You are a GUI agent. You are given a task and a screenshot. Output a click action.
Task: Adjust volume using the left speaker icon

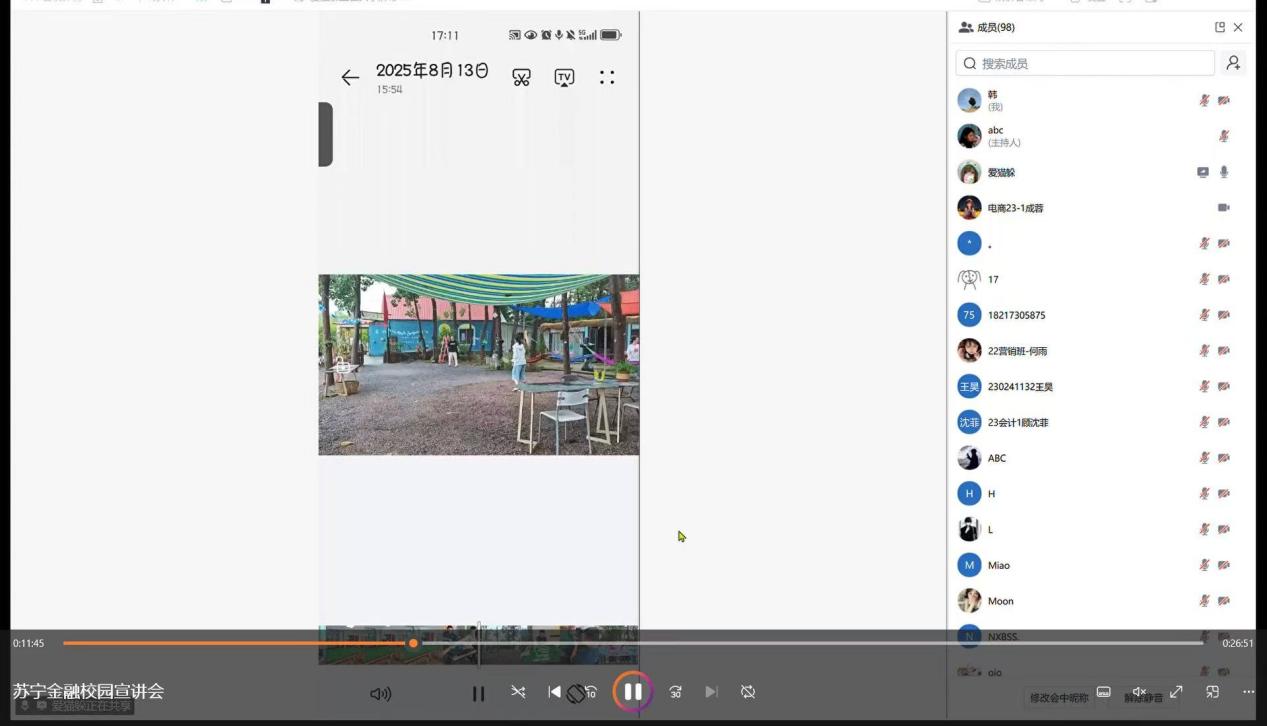click(x=380, y=693)
